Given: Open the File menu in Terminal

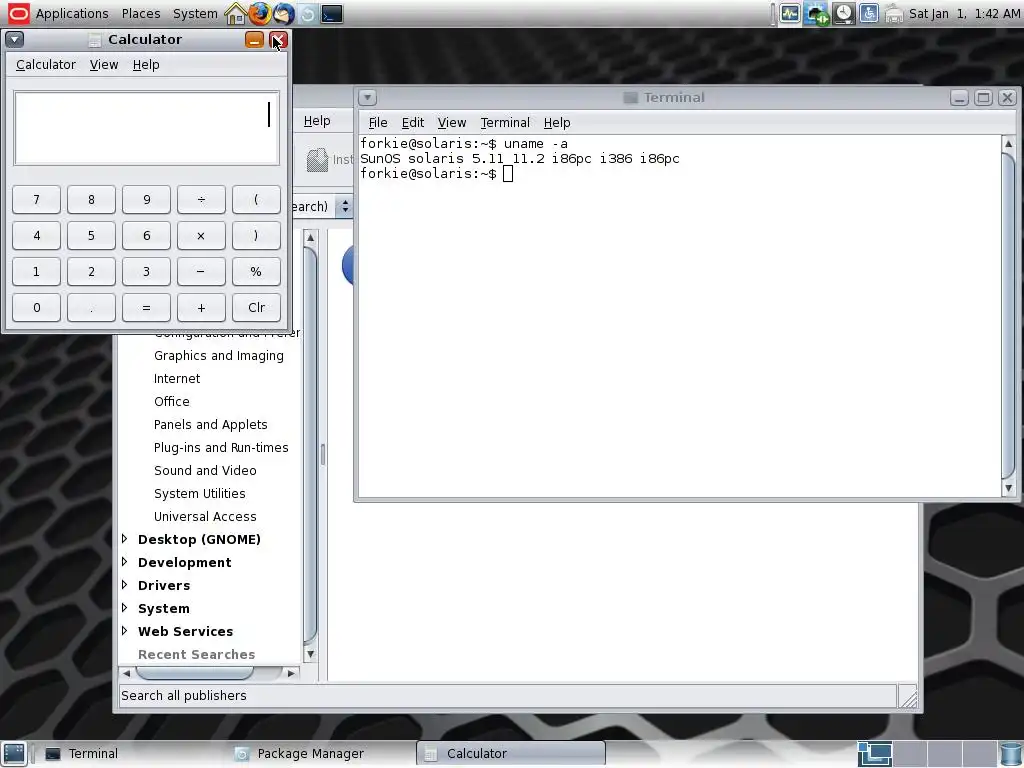Looking at the screenshot, I should (x=377, y=123).
